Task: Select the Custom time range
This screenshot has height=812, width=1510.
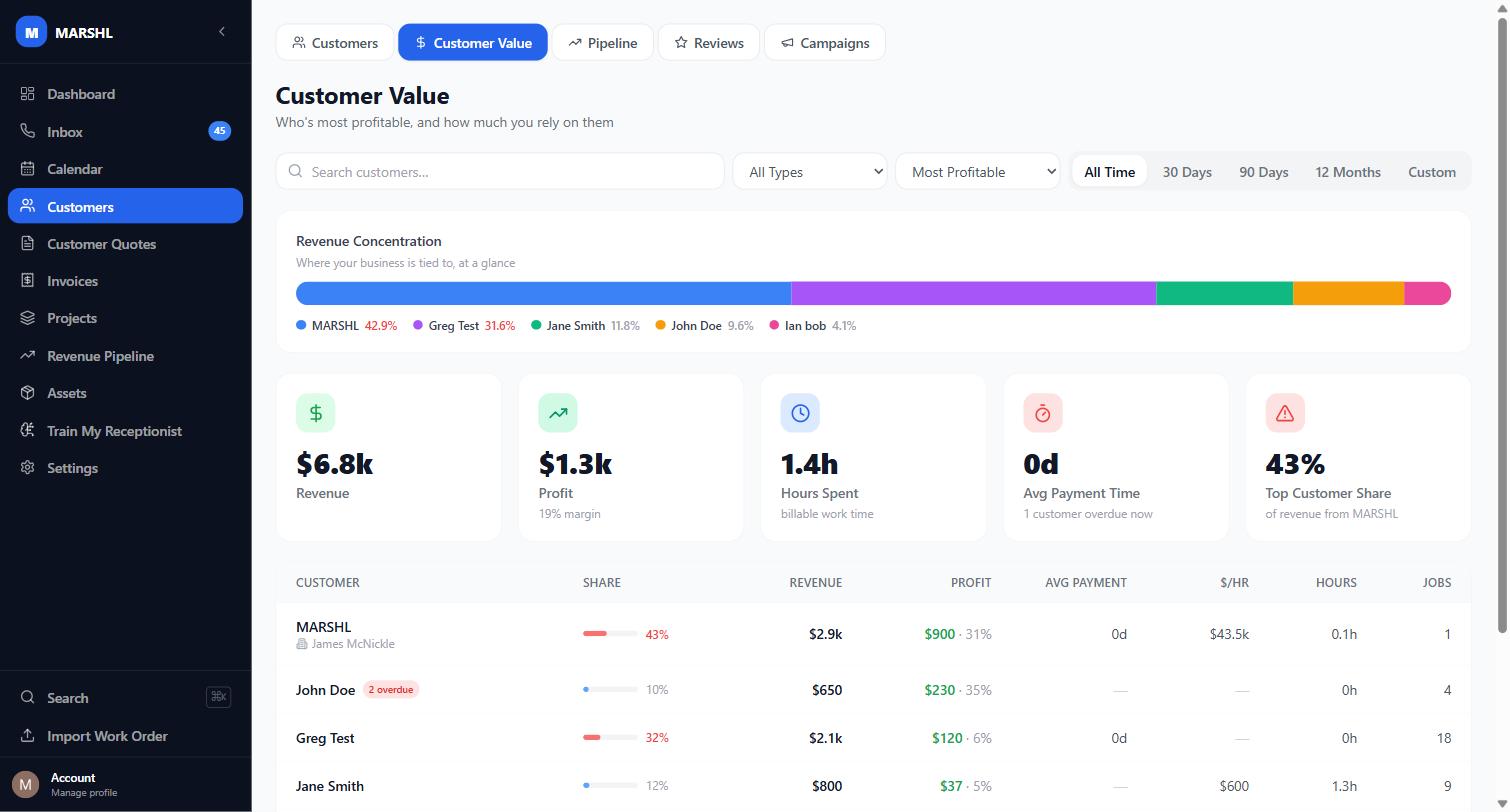Action: pyautogui.click(x=1432, y=172)
